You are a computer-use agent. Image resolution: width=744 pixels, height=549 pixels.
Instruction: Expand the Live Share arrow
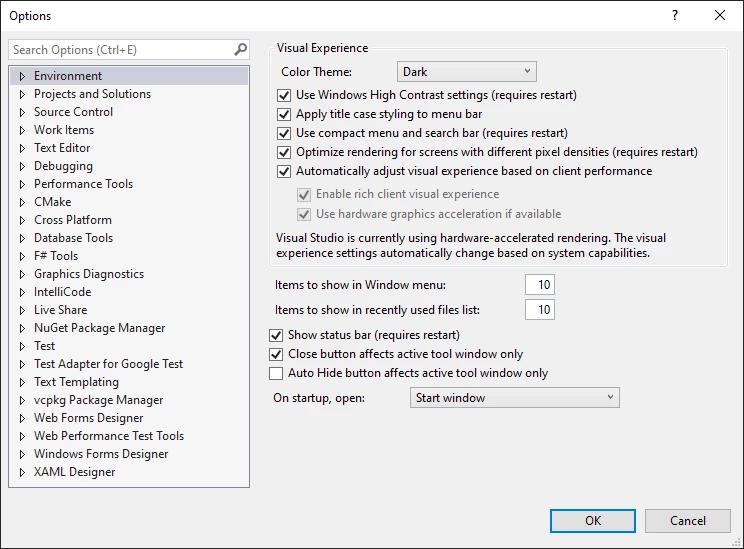click(x=22, y=310)
